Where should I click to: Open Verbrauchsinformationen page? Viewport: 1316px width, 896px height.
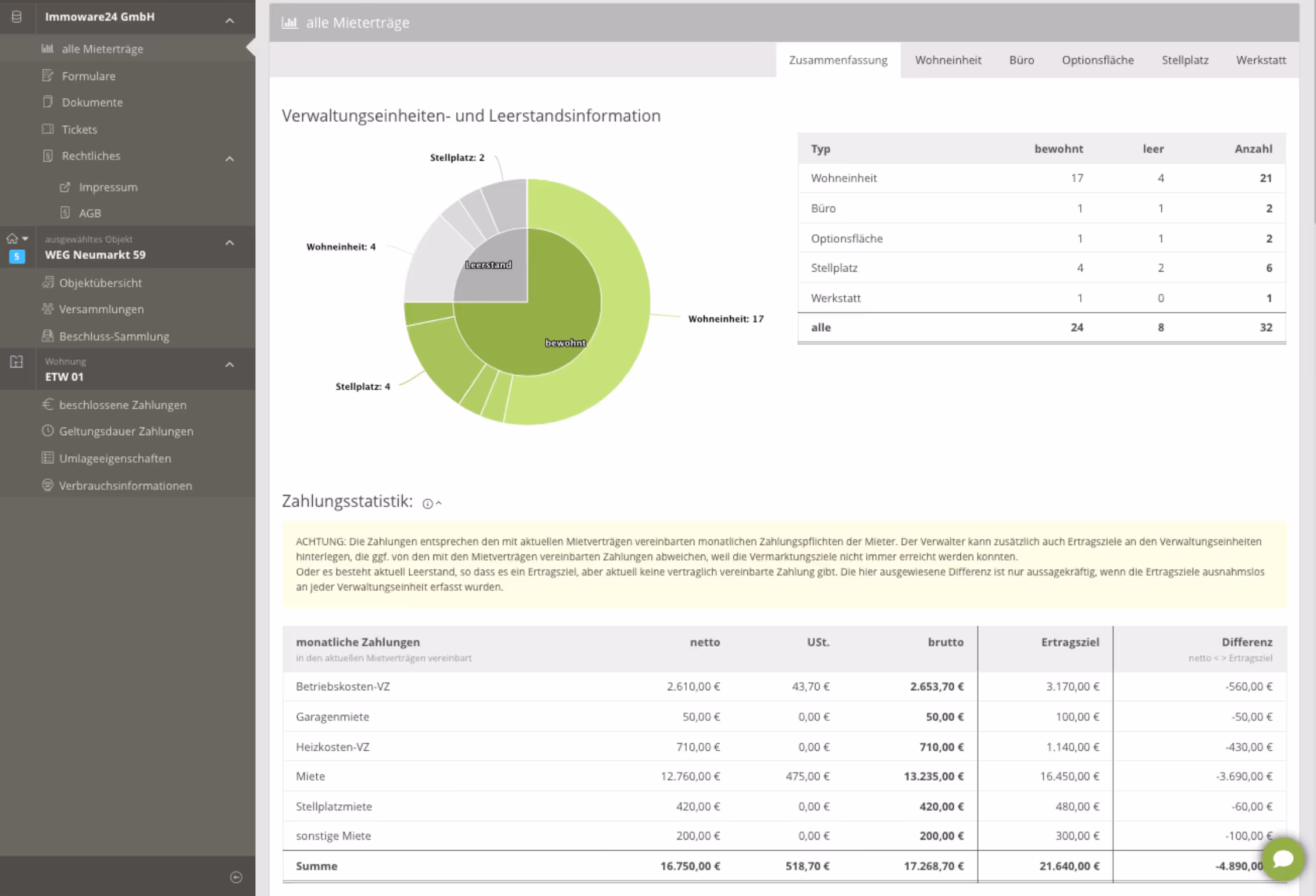coord(125,486)
